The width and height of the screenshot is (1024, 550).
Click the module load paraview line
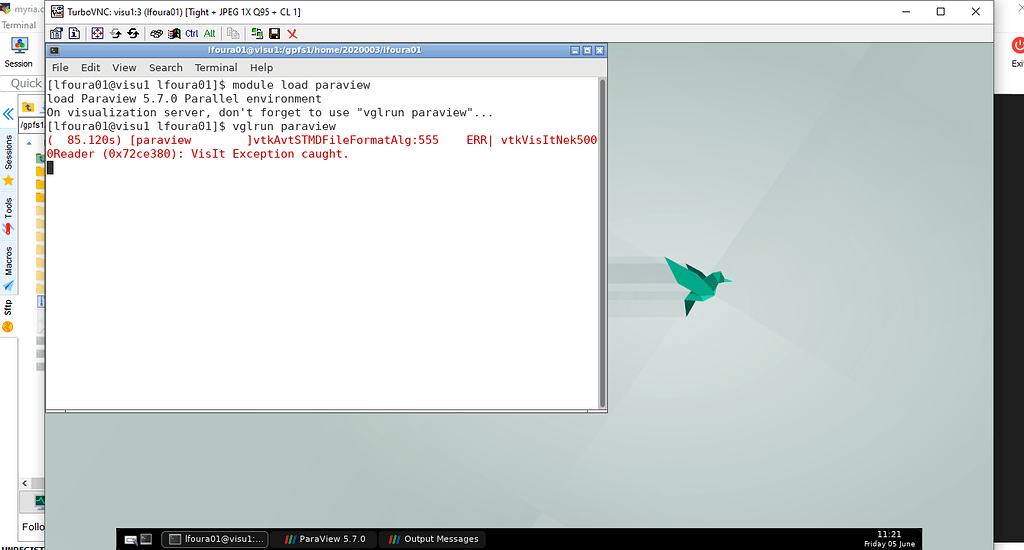click(x=208, y=85)
